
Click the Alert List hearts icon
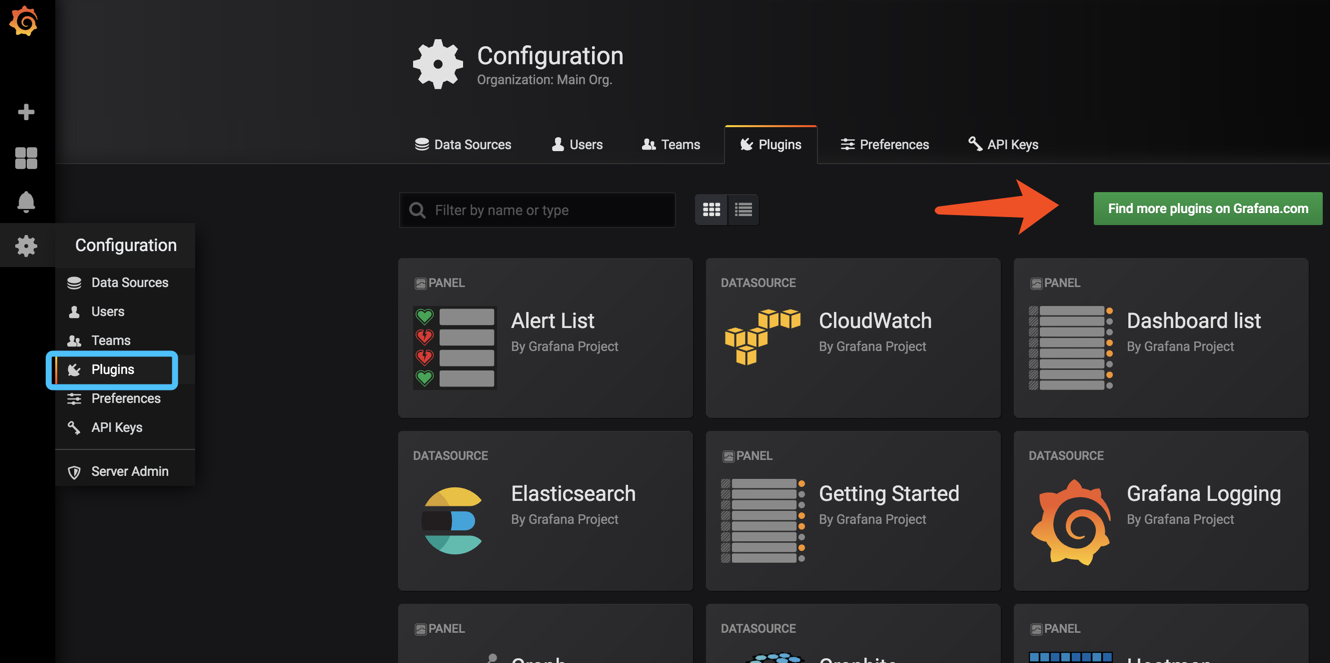click(x=455, y=347)
